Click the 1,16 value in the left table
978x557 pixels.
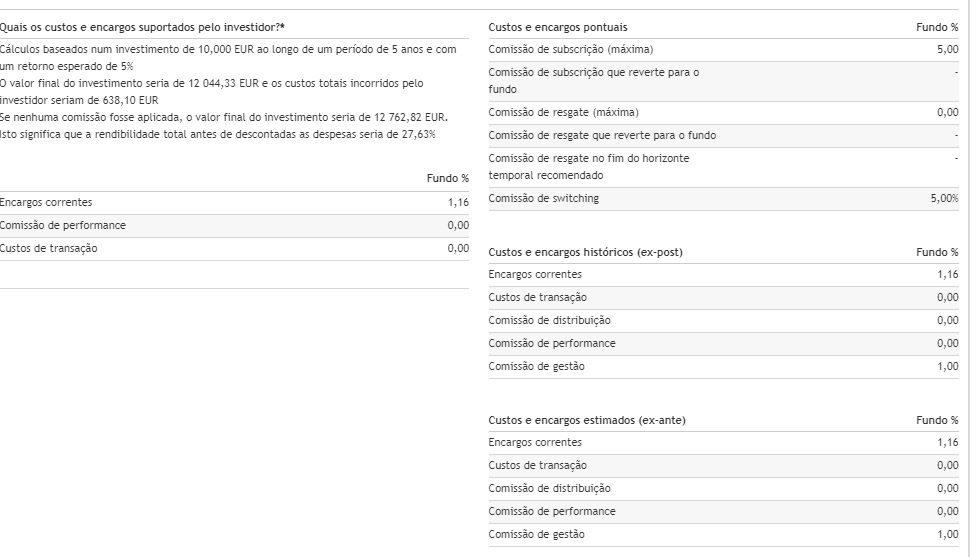tap(458, 202)
